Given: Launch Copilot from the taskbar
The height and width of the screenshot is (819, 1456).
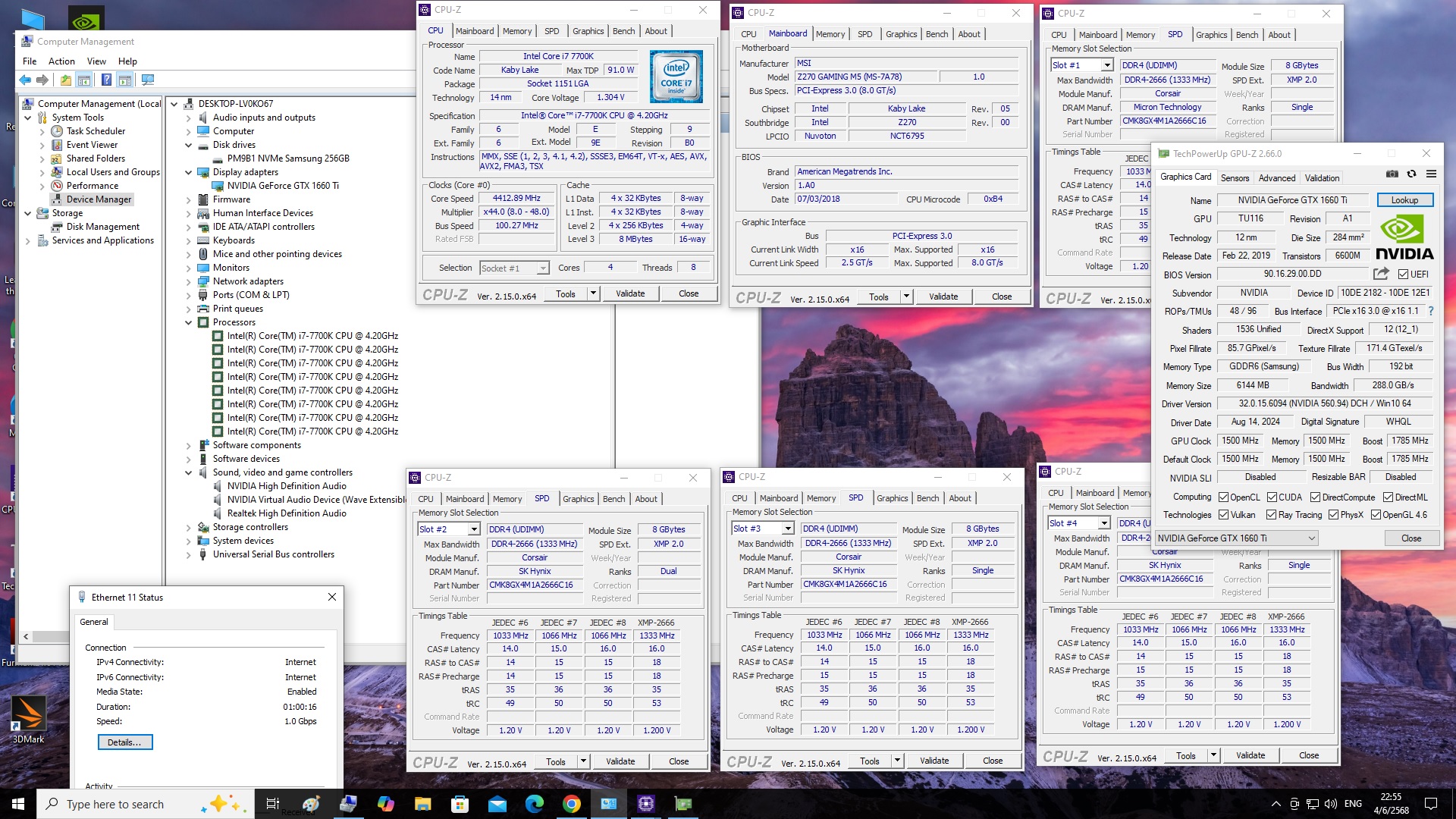Looking at the screenshot, I should [x=386, y=804].
